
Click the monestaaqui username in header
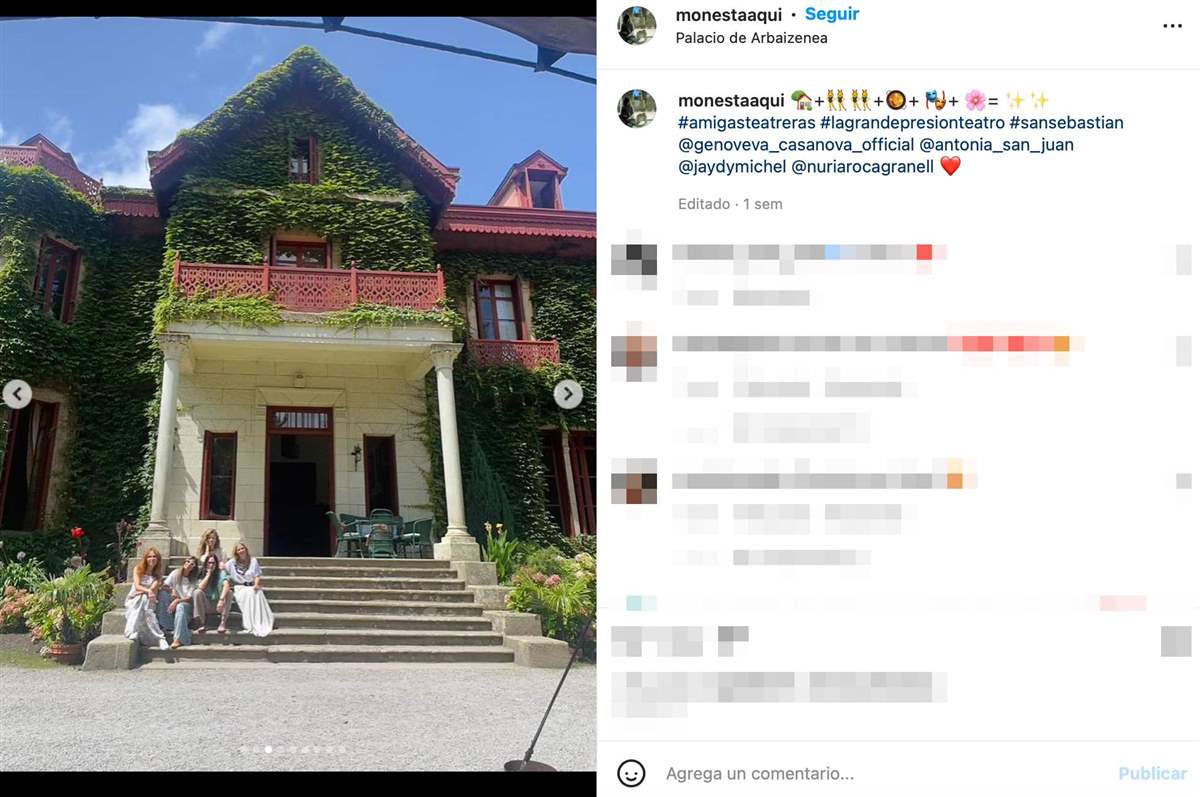tap(729, 14)
